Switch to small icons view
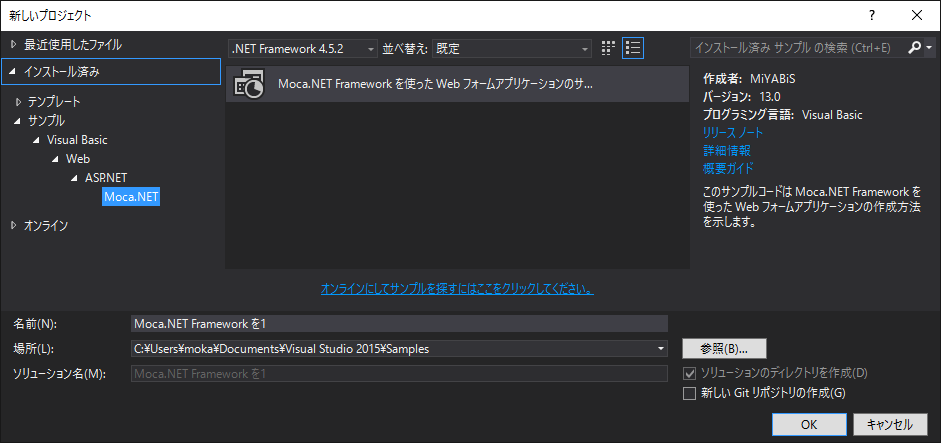 tap(608, 49)
